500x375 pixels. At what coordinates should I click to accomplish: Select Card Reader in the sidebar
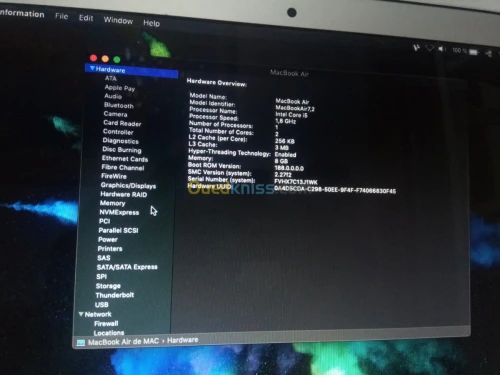[122, 123]
